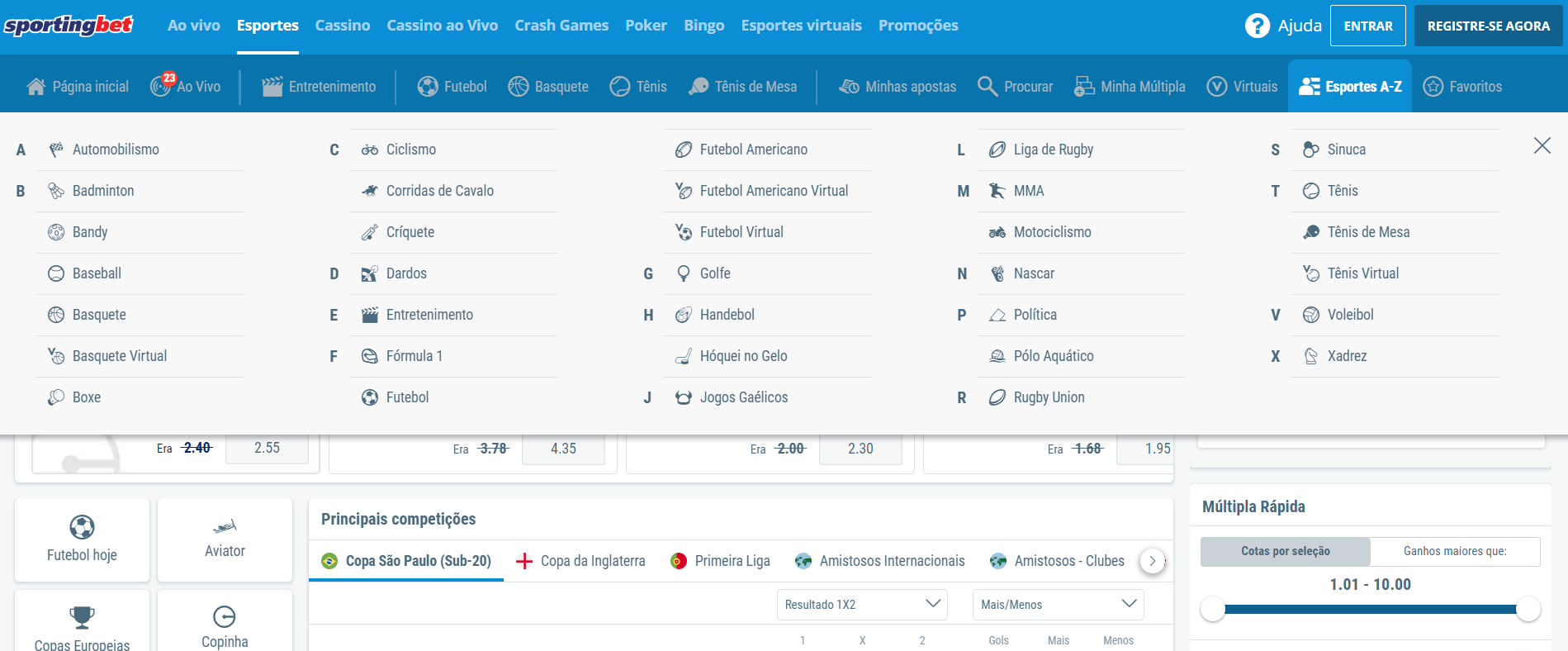Image resolution: width=1568 pixels, height=651 pixels.
Task: Click the Jogos Gaélicos icon
Action: [x=684, y=397]
